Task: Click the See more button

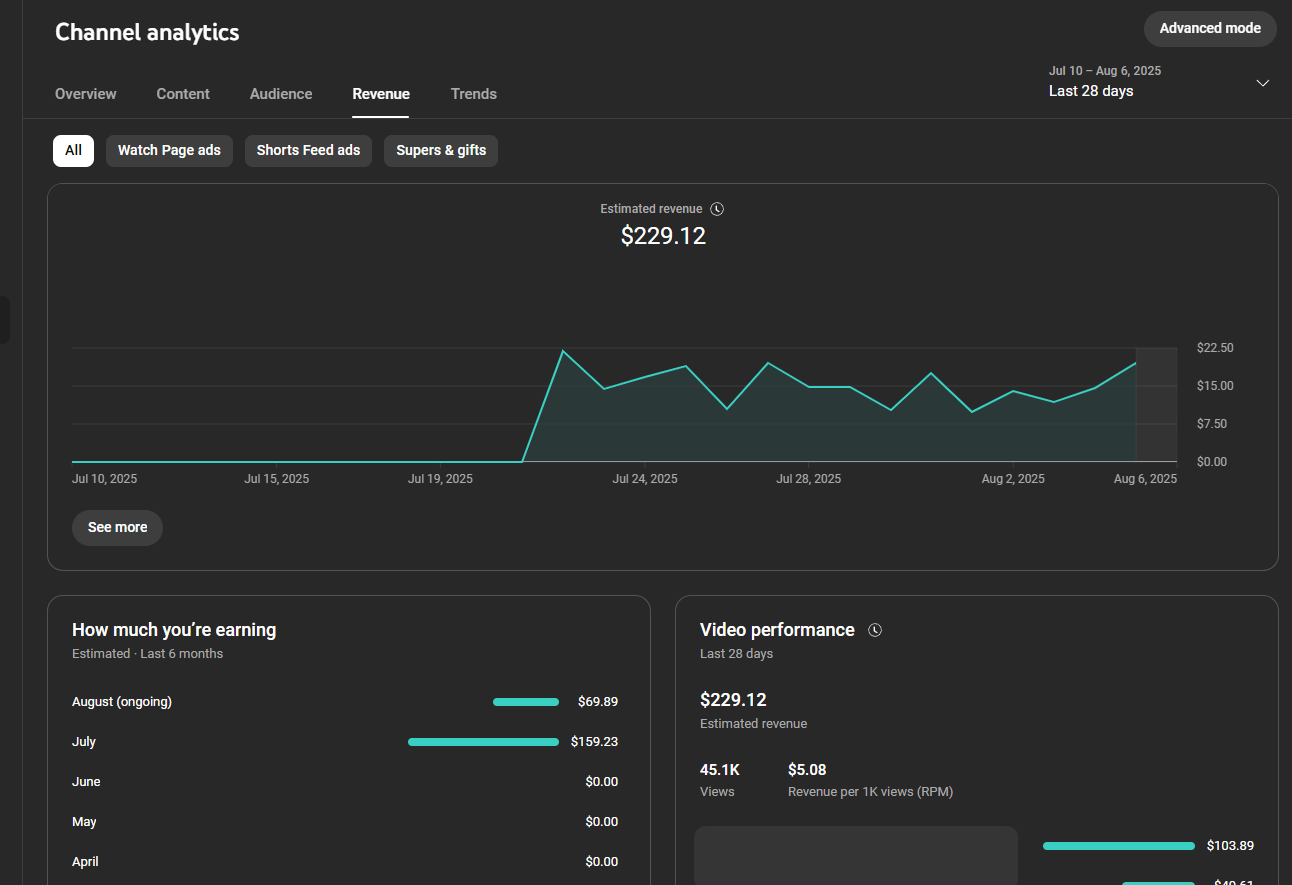Action: click(117, 528)
